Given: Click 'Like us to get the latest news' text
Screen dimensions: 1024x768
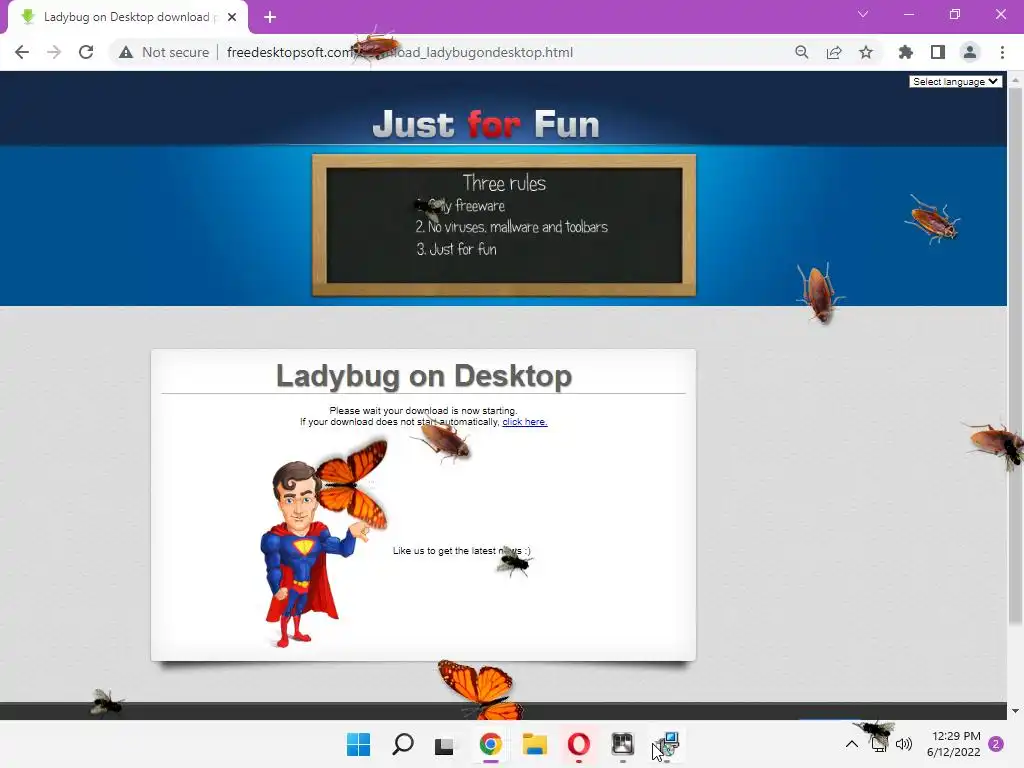Looking at the screenshot, I should 461,551.
